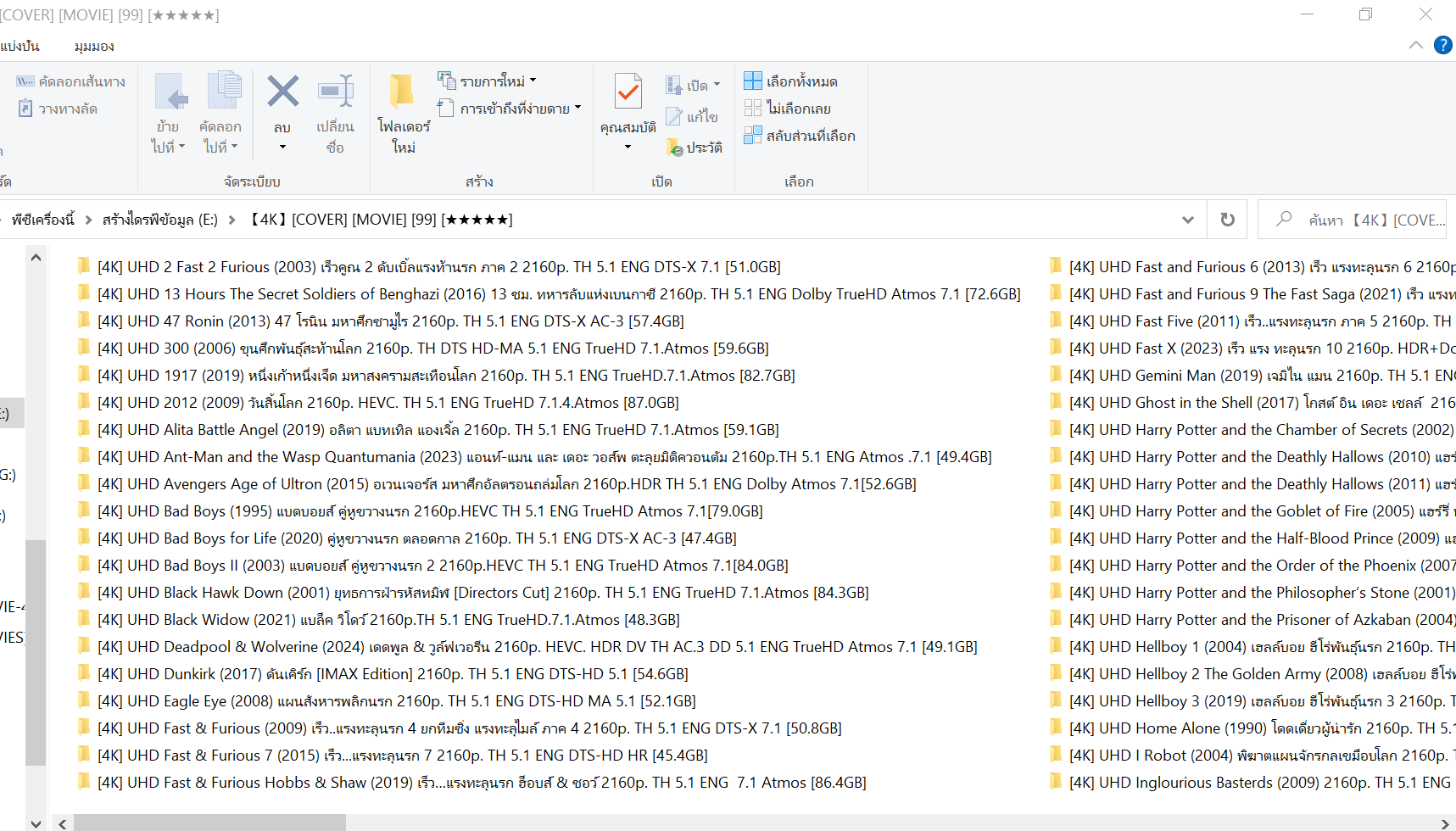This screenshot has width=1456, height=831.
Task: Click navigation pane scrollbar down arrow
Action: [36, 823]
